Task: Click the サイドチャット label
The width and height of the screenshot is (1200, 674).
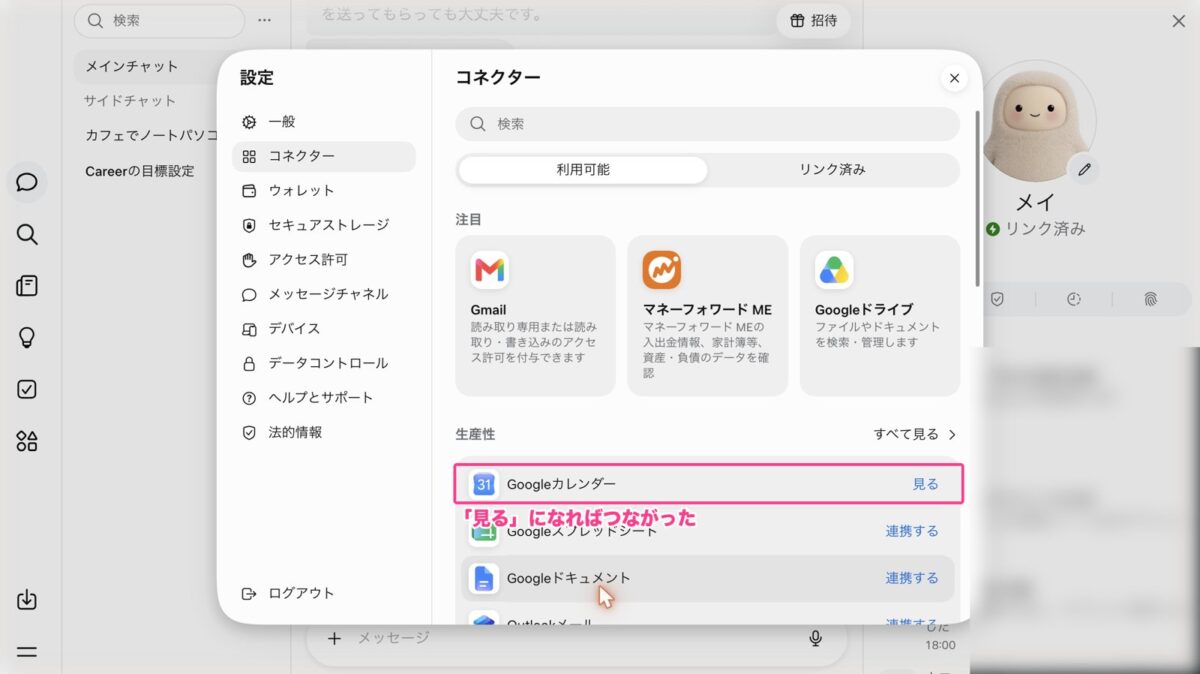Action: [130, 100]
